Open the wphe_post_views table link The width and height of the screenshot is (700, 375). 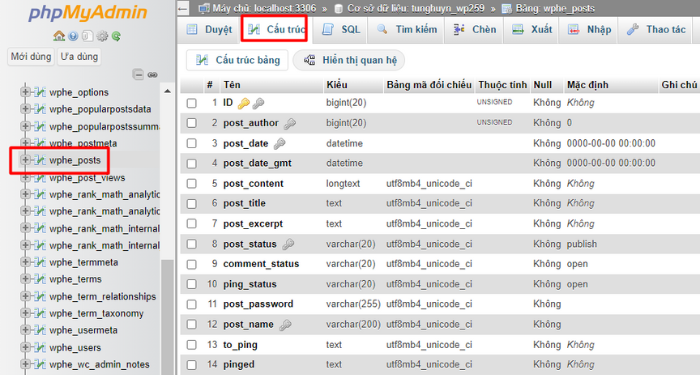click(x=87, y=178)
